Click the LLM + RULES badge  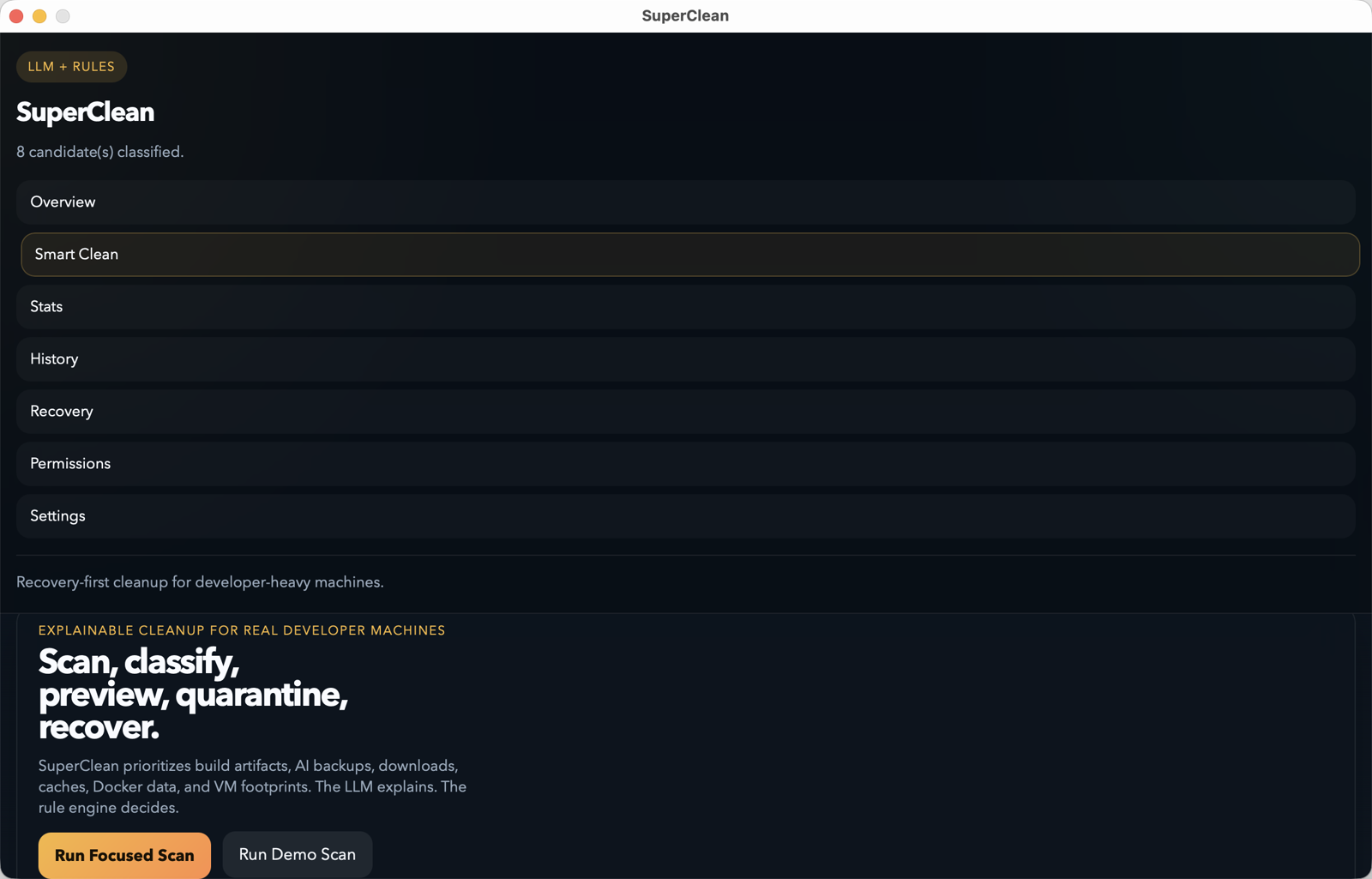pyautogui.click(x=71, y=67)
